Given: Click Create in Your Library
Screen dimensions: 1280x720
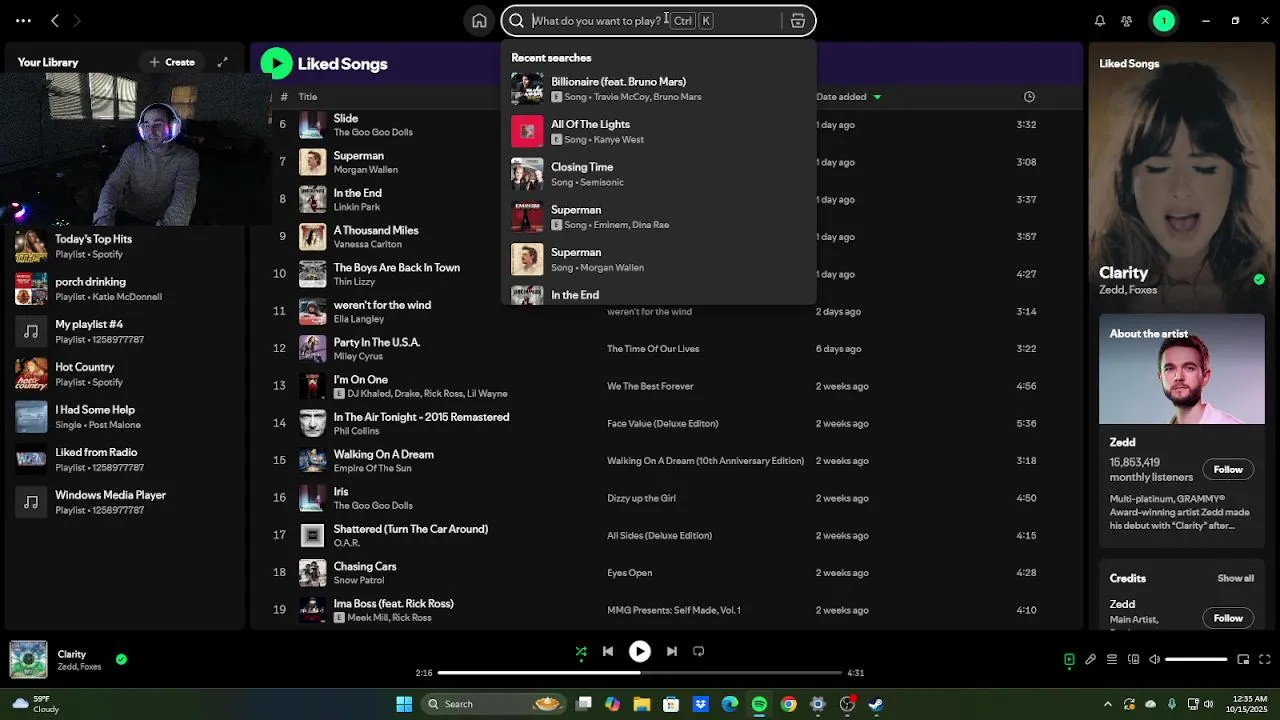Looking at the screenshot, I should point(172,62).
